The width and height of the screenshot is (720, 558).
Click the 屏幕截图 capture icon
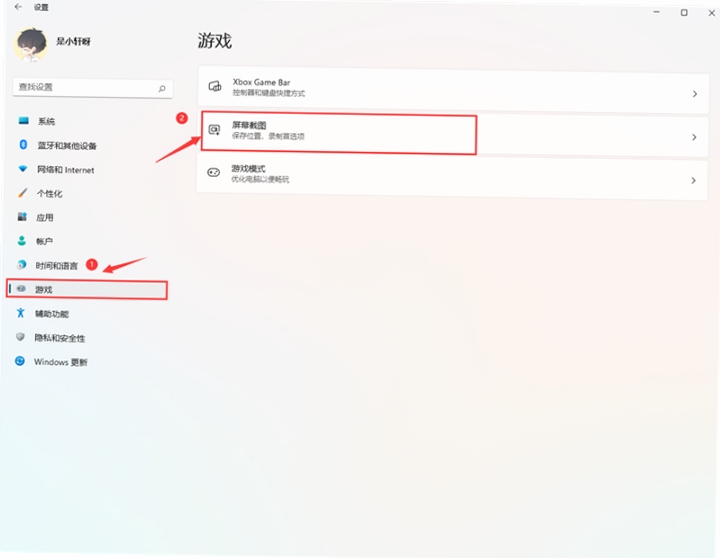click(x=214, y=130)
